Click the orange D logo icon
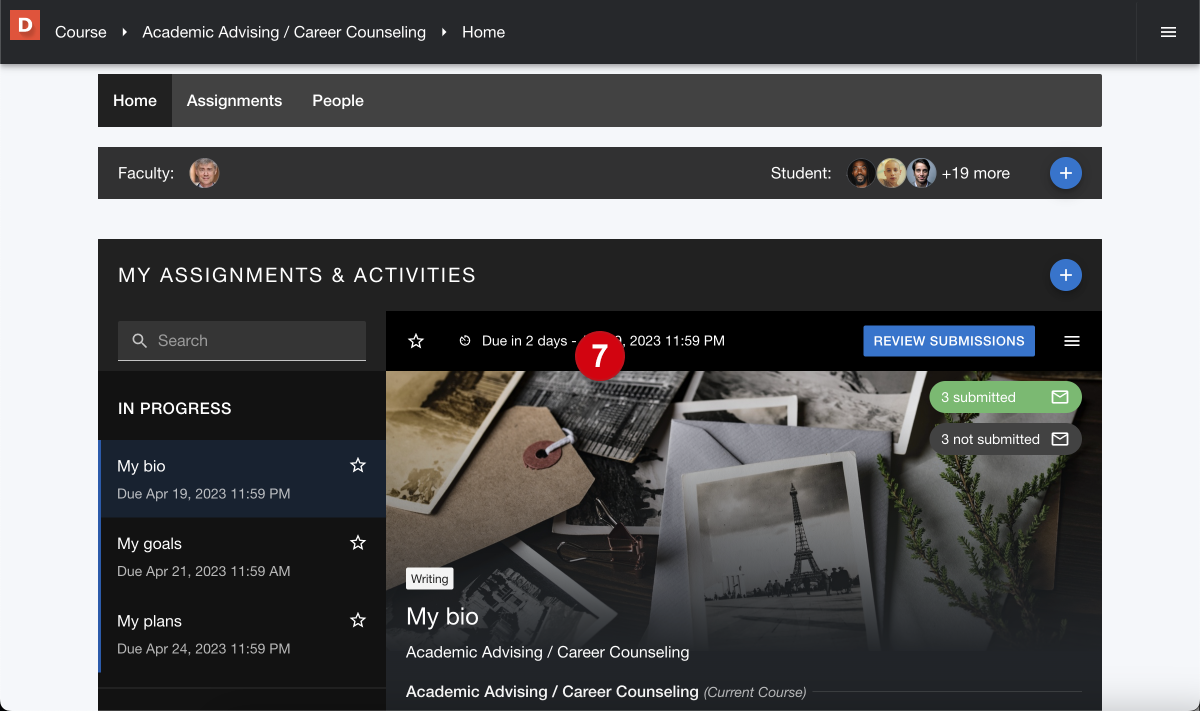Image resolution: width=1200 pixels, height=711 pixels. click(x=25, y=25)
